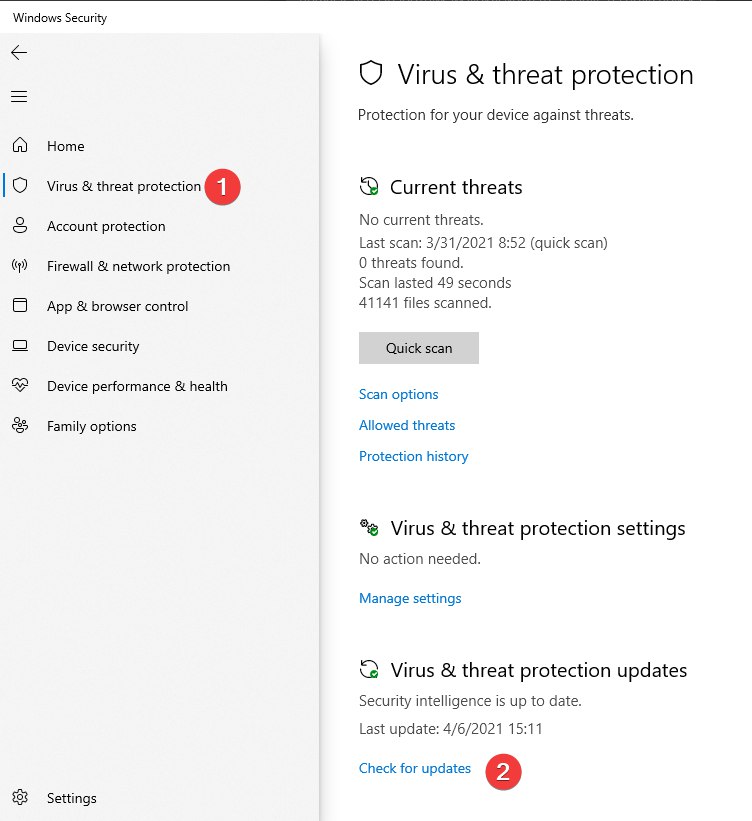The image size is (752, 821).
Task: Click the Firewall antenna icon
Action: [20, 265]
